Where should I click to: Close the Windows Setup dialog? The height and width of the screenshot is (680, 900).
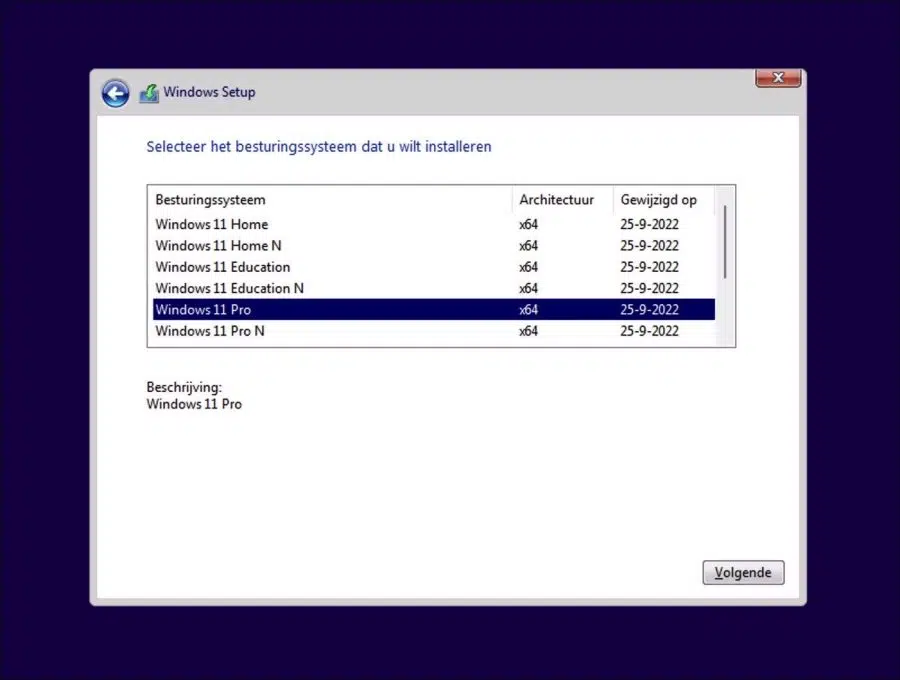778,78
